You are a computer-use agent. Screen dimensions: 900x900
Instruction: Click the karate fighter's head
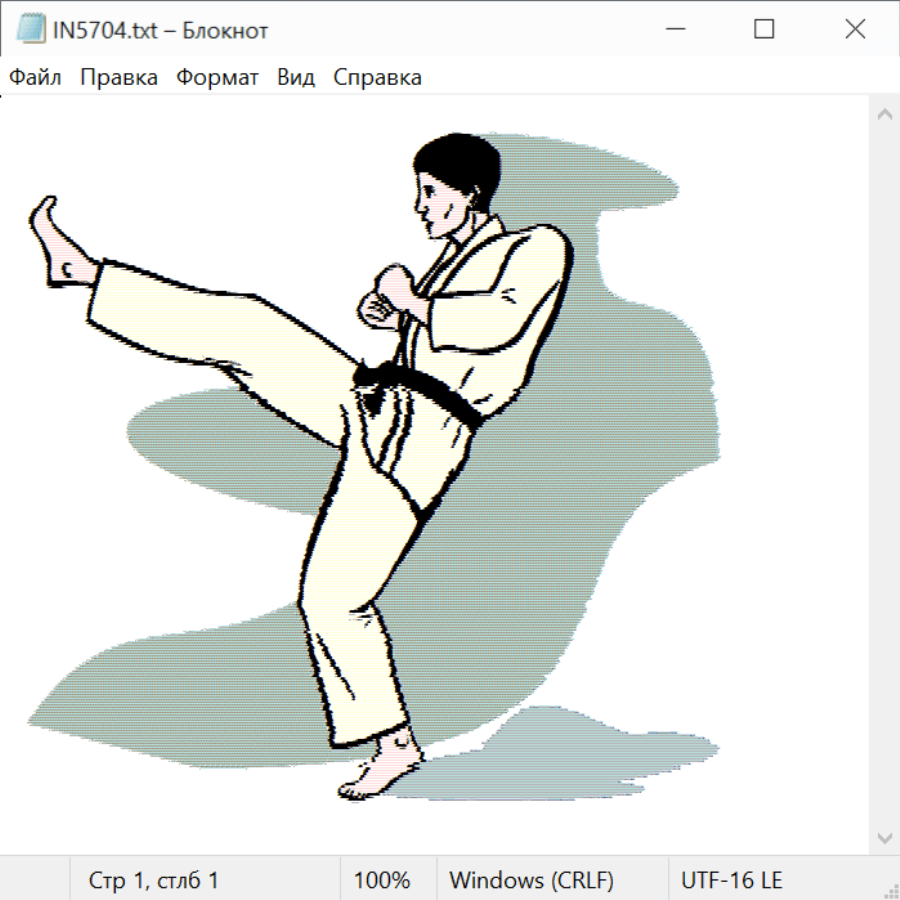(453, 182)
